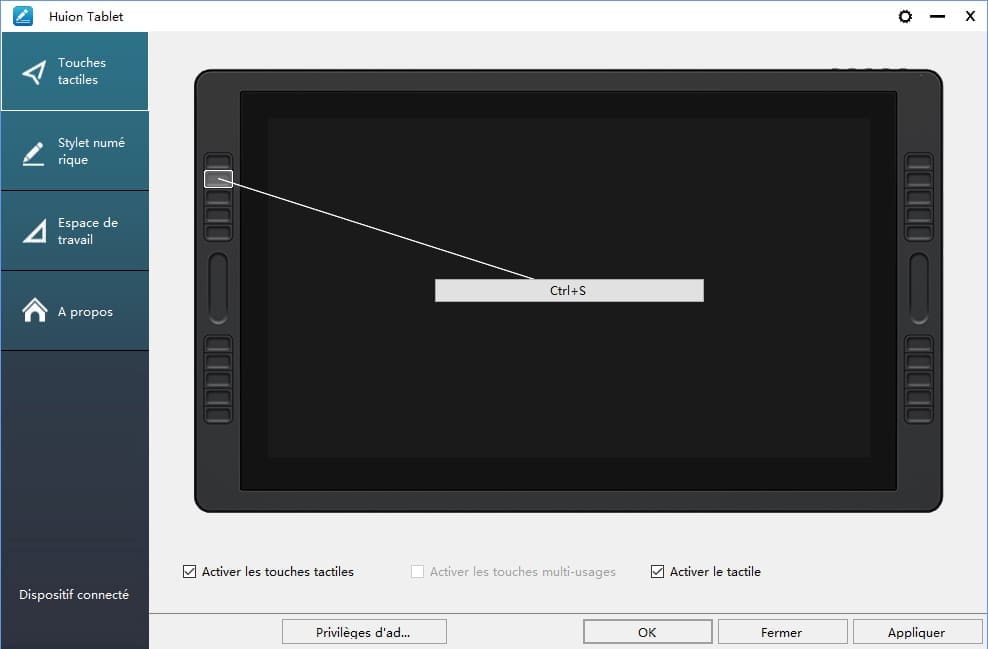Select the fourth key in the upper-left key group
The height and width of the screenshot is (649, 988).
tap(219, 215)
